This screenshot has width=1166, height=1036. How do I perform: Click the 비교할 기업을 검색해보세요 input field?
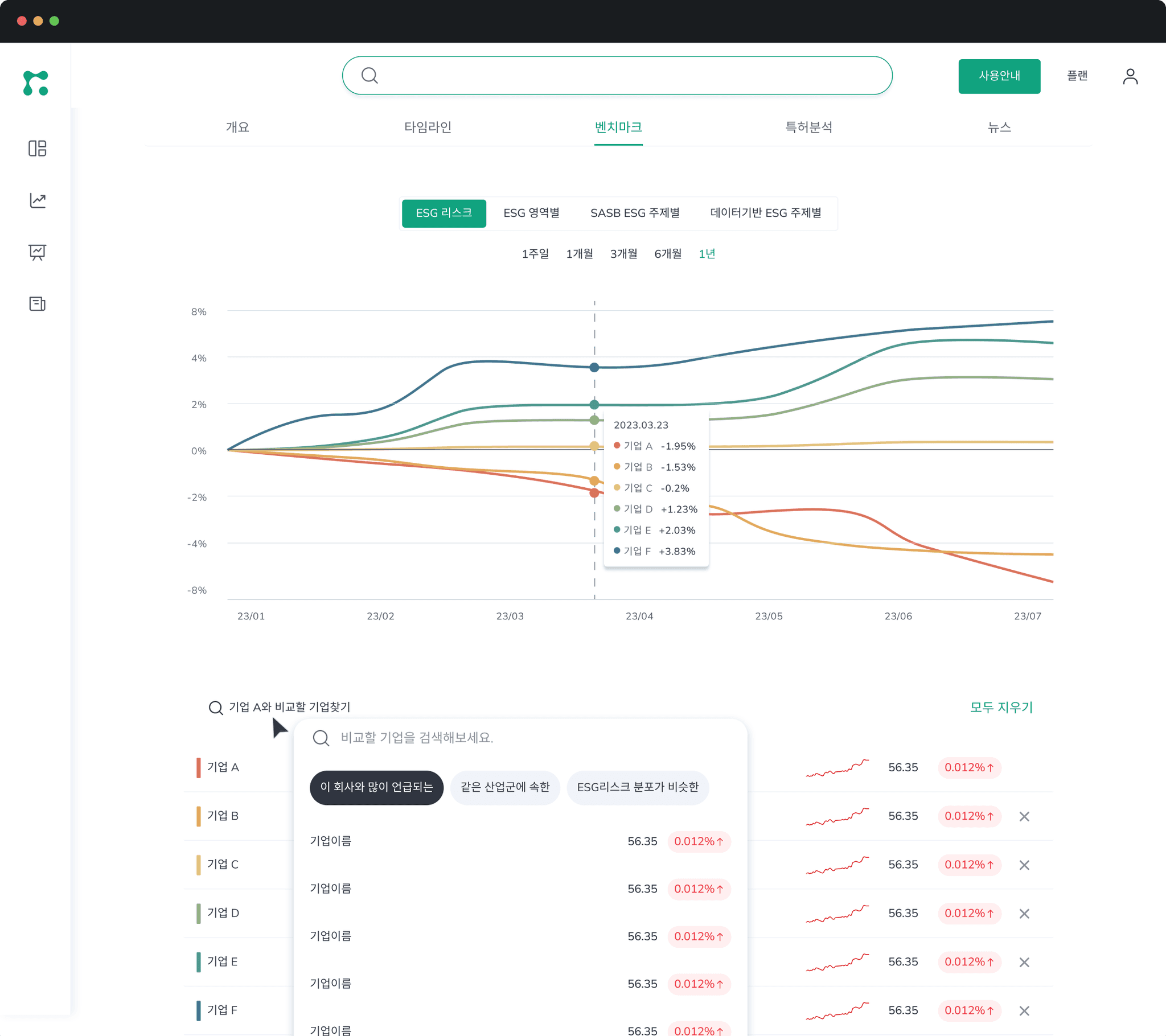click(x=514, y=738)
